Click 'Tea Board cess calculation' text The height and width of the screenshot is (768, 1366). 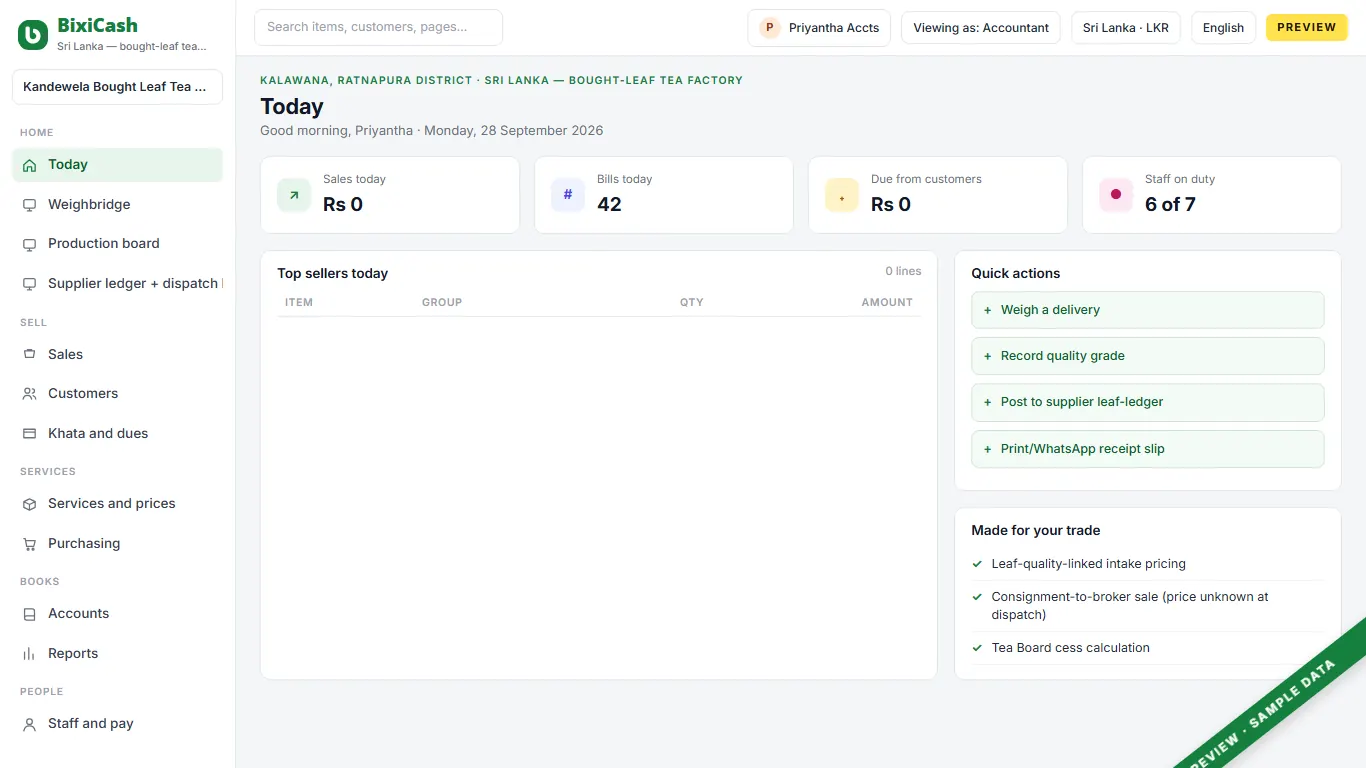pyautogui.click(x=1070, y=648)
